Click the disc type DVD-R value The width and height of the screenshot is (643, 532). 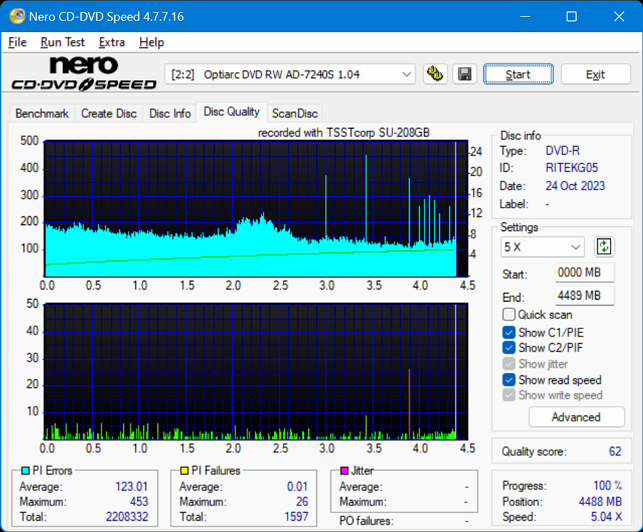point(562,151)
